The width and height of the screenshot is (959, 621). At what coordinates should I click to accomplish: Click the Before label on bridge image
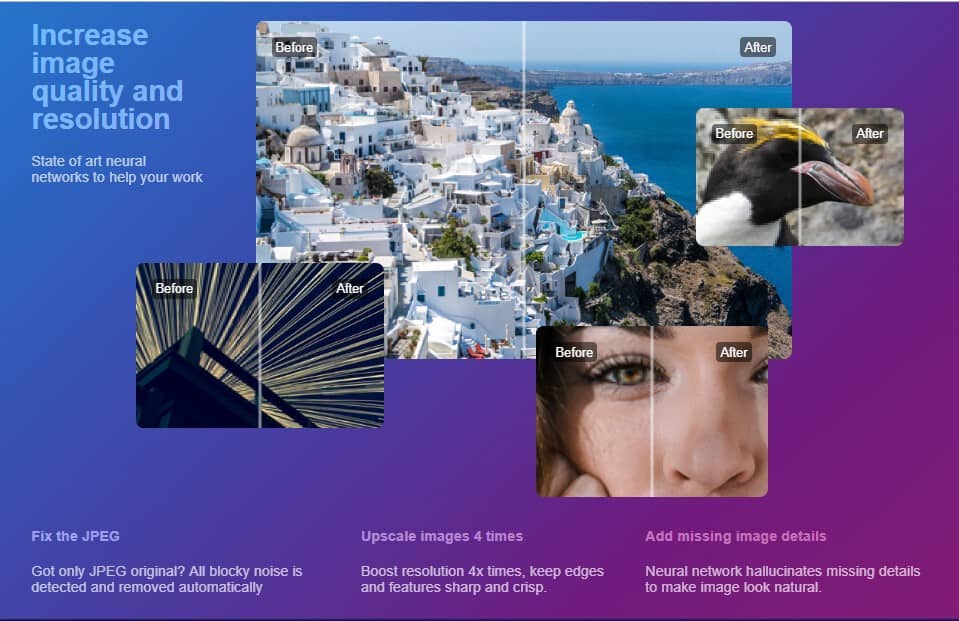(x=174, y=288)
